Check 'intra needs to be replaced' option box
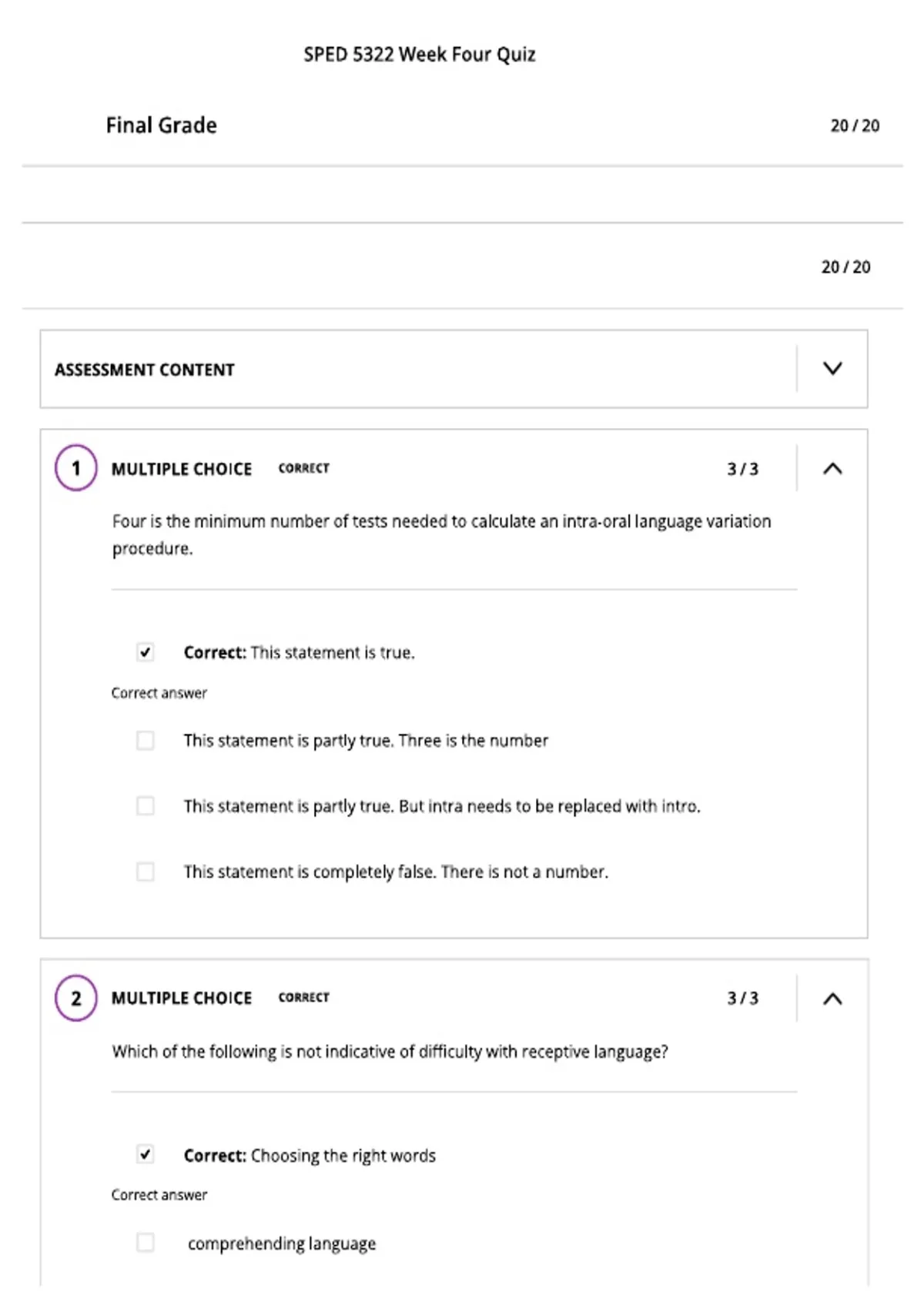 pos(145,806)
